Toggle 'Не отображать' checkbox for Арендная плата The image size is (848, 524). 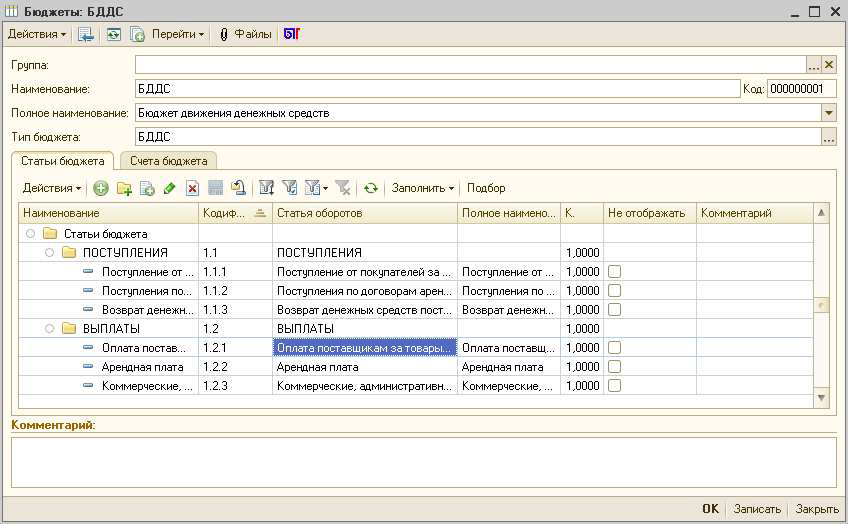[x=614, y=367]
